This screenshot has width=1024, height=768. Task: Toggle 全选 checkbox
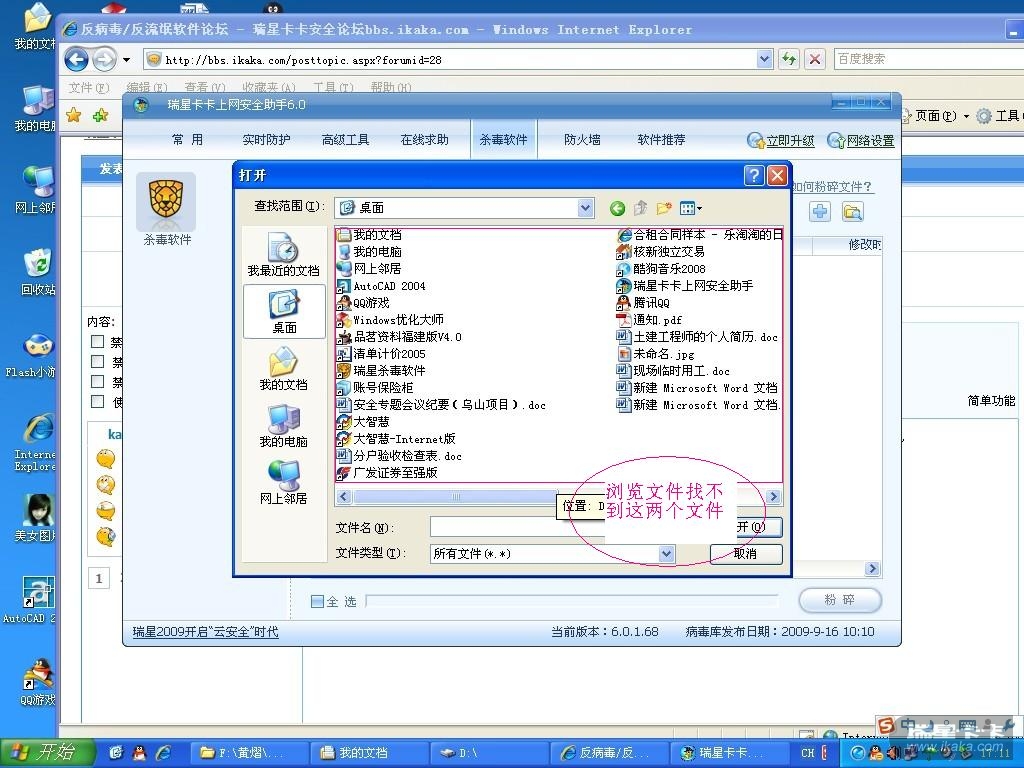point(317,601)
